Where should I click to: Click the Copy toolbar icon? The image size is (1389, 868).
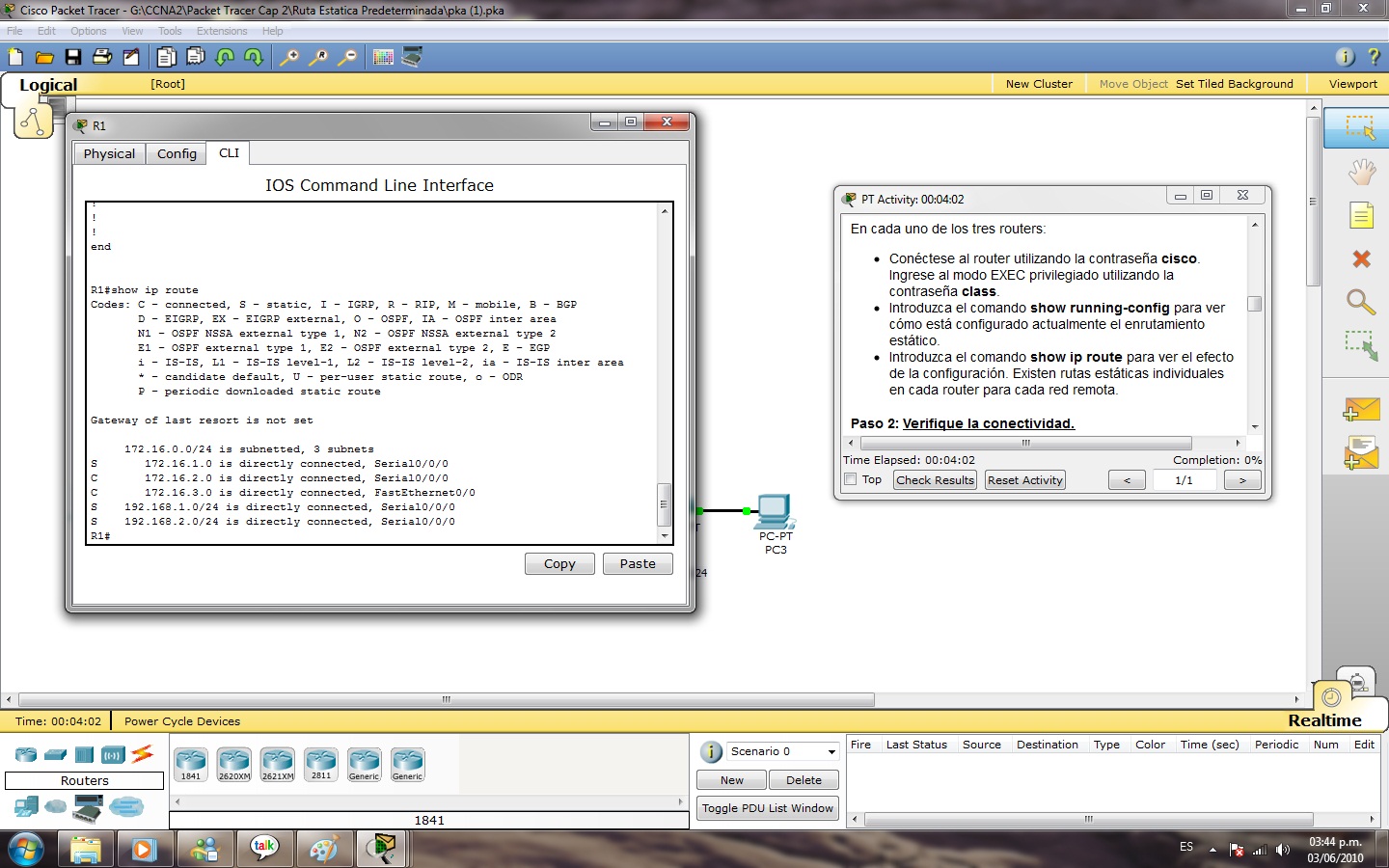[x=167, y=57]
